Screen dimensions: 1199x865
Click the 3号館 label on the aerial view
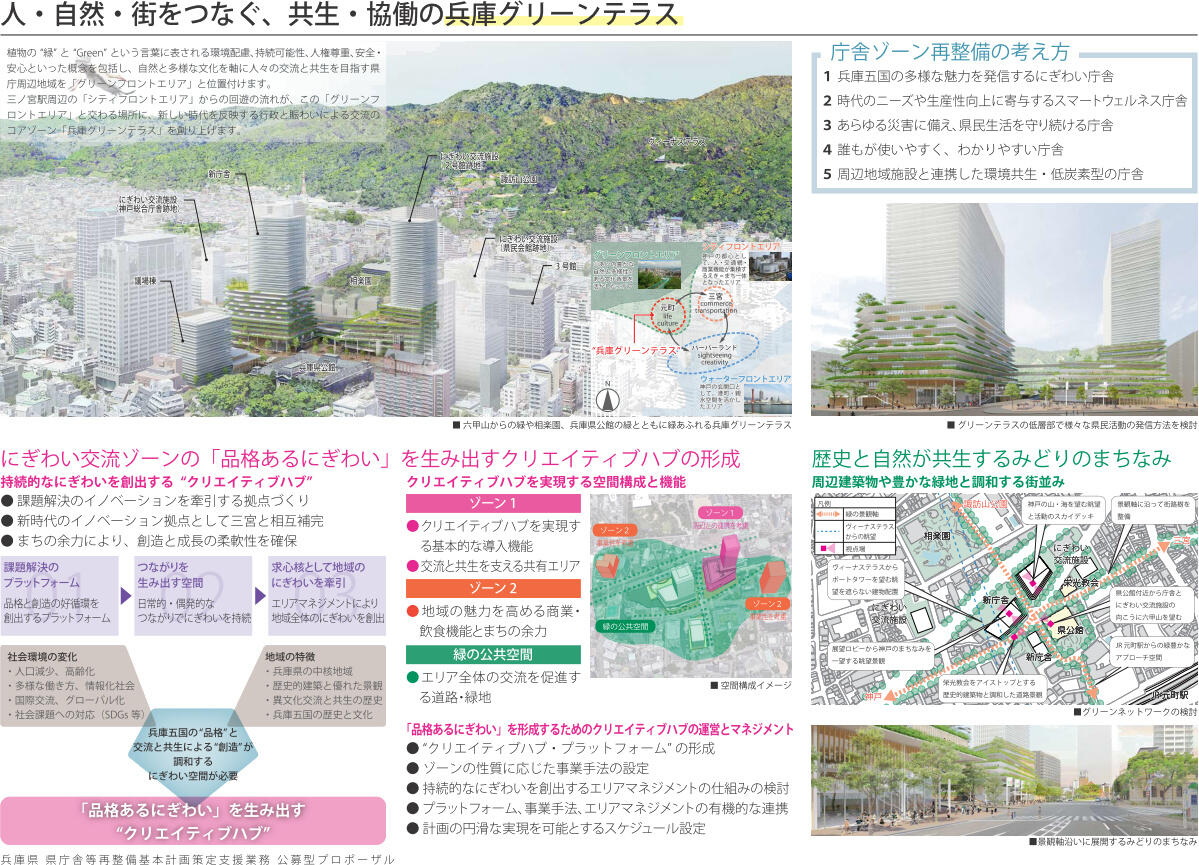tap(567, 266)
